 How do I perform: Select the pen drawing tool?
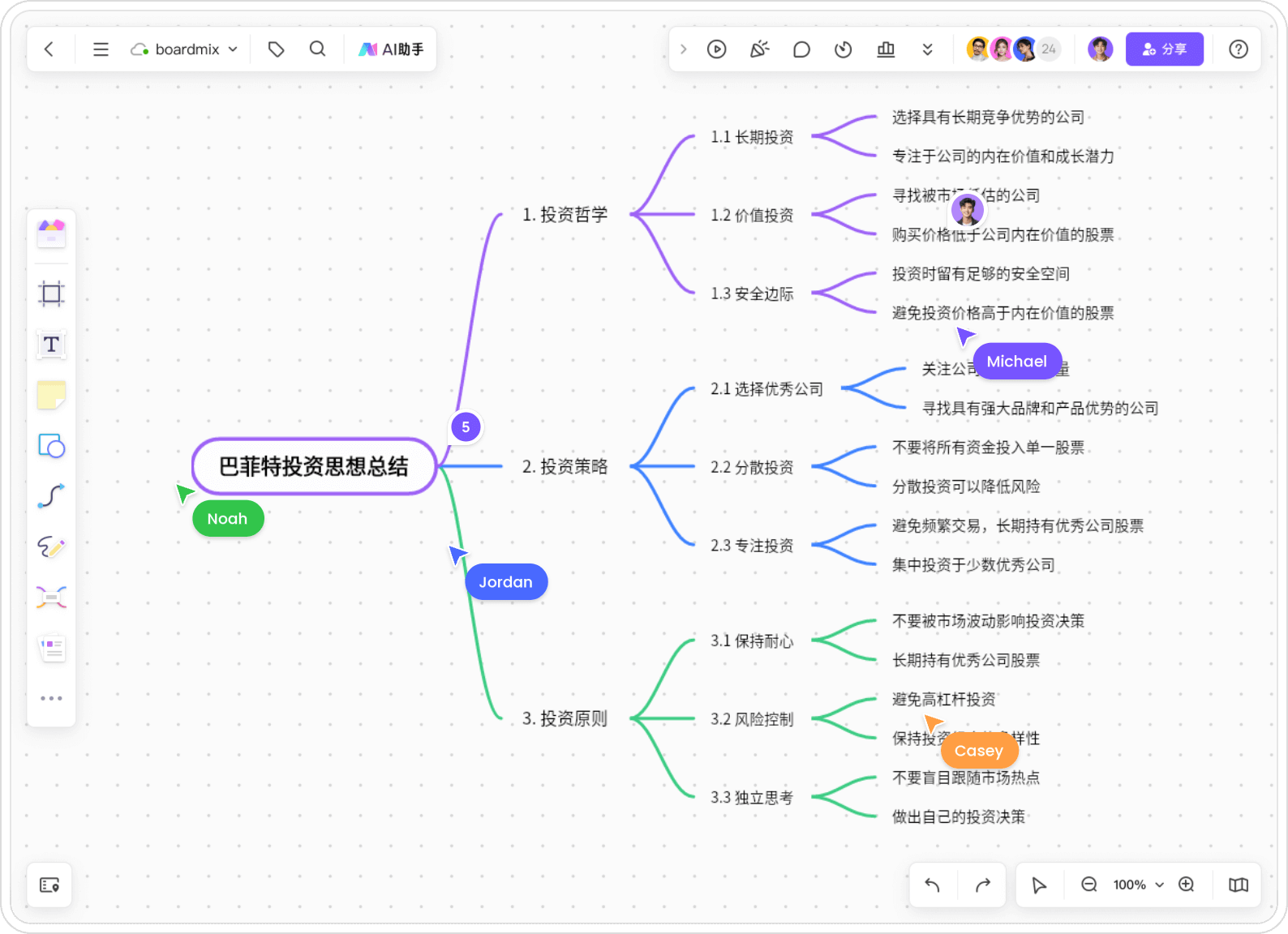click(x=51, y=547)
